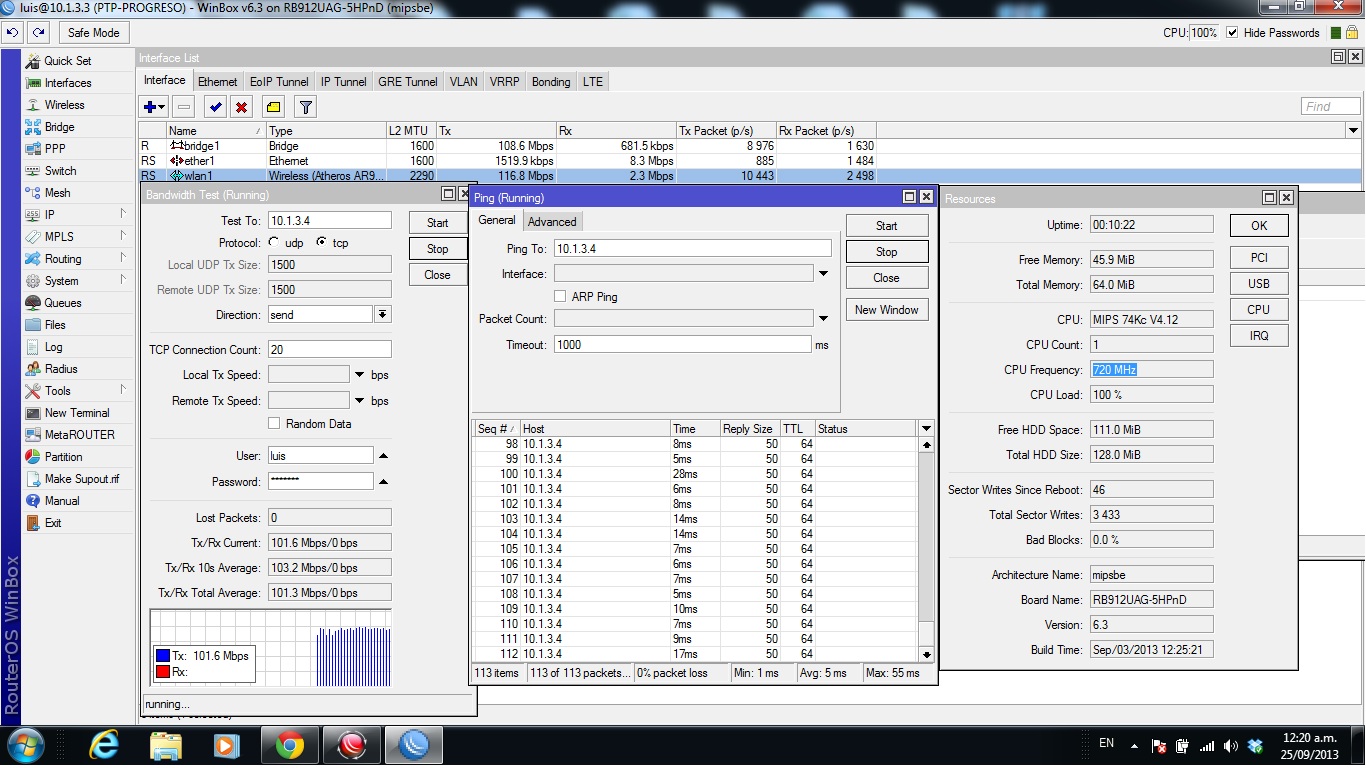
Task: Expand the Remote Tx Speed field
Action: (x=359, y=401)
